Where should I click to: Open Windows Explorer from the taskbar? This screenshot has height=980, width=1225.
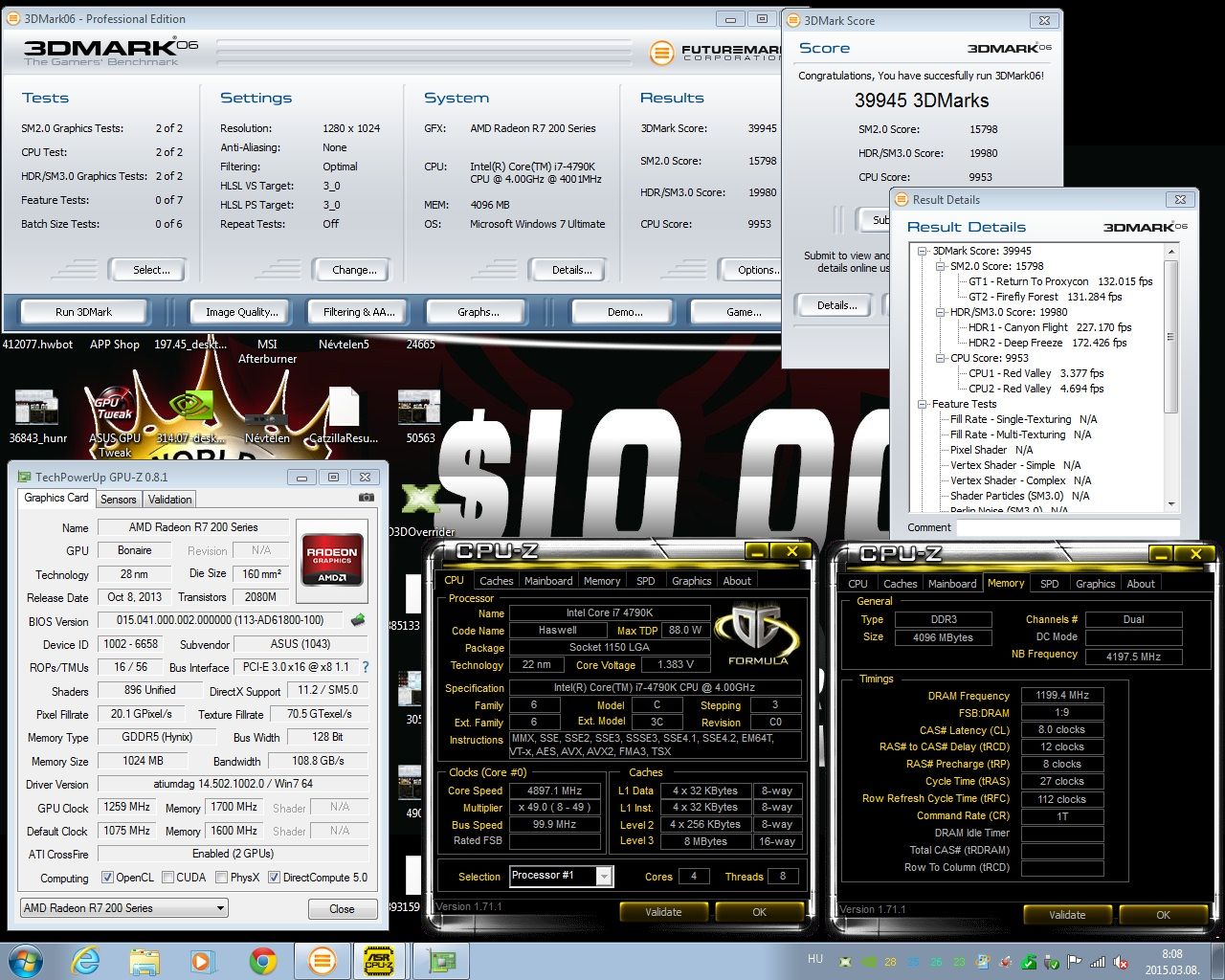[x=145, y=961]
